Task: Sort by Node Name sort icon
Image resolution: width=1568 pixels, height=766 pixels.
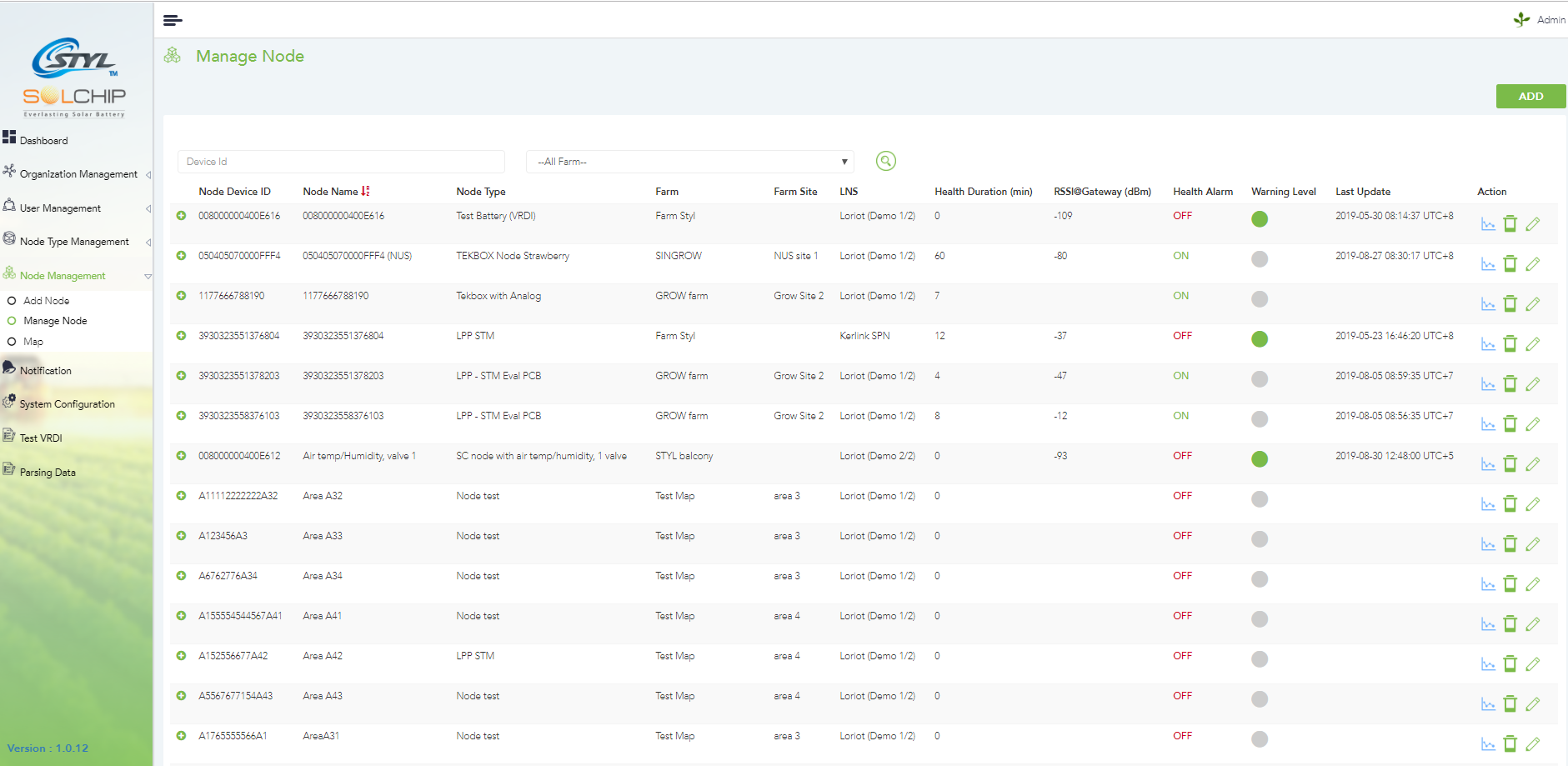Action: tap(366, 192)
